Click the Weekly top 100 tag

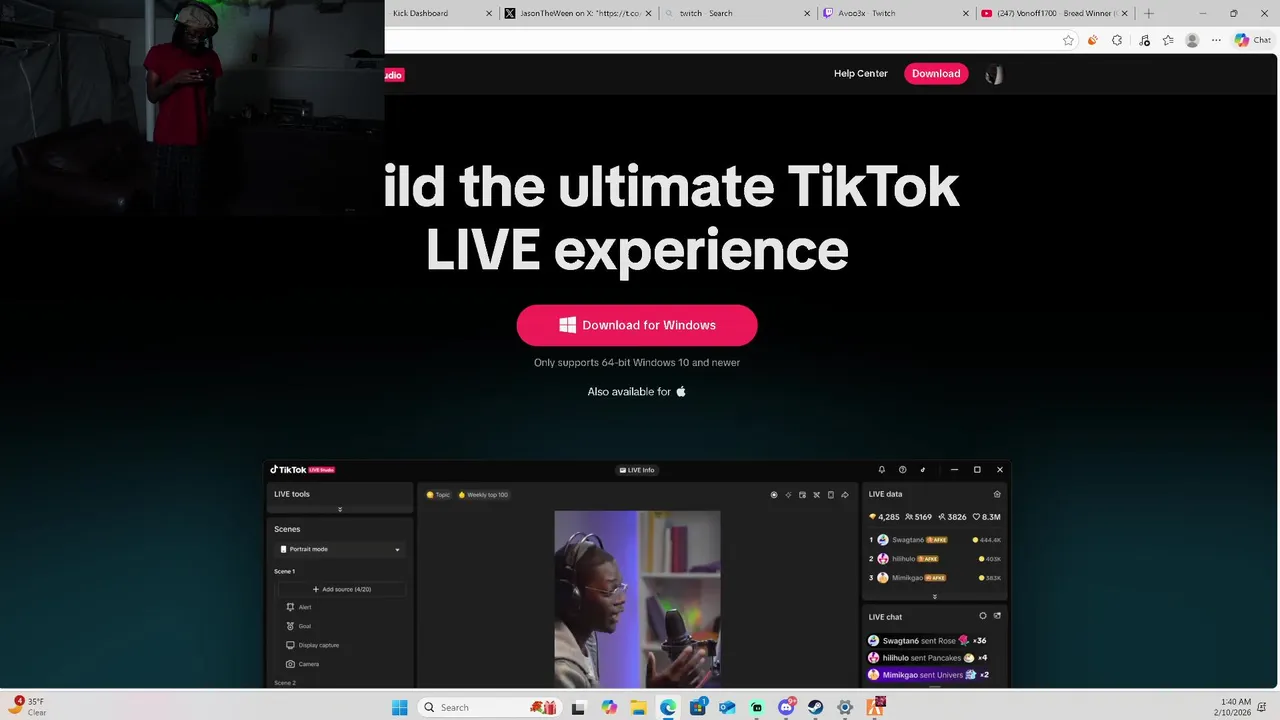coord(483,495)
